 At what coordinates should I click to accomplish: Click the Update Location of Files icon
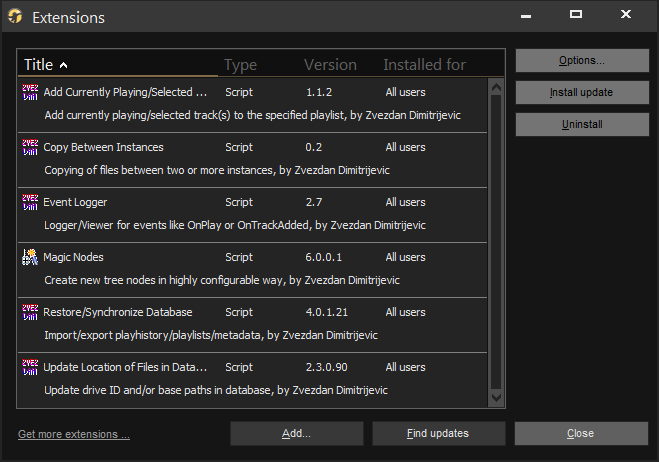pos(29,367)
